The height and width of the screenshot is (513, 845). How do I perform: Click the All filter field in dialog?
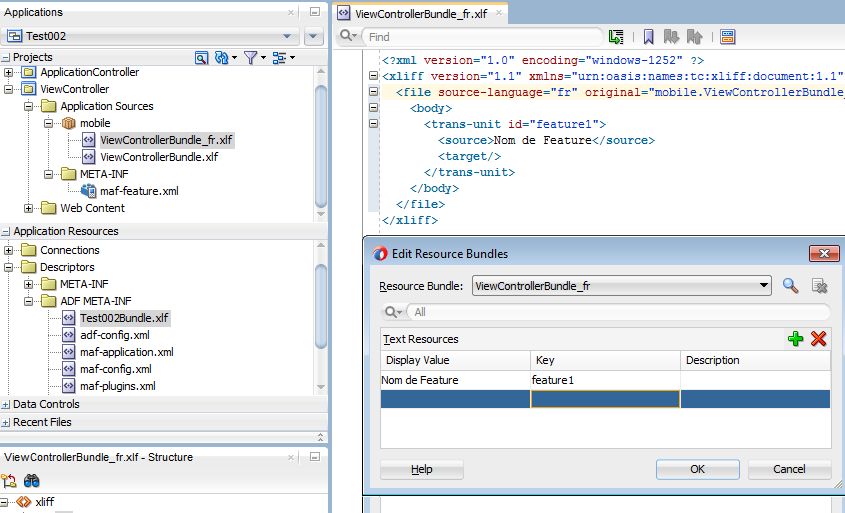(618, 312)
